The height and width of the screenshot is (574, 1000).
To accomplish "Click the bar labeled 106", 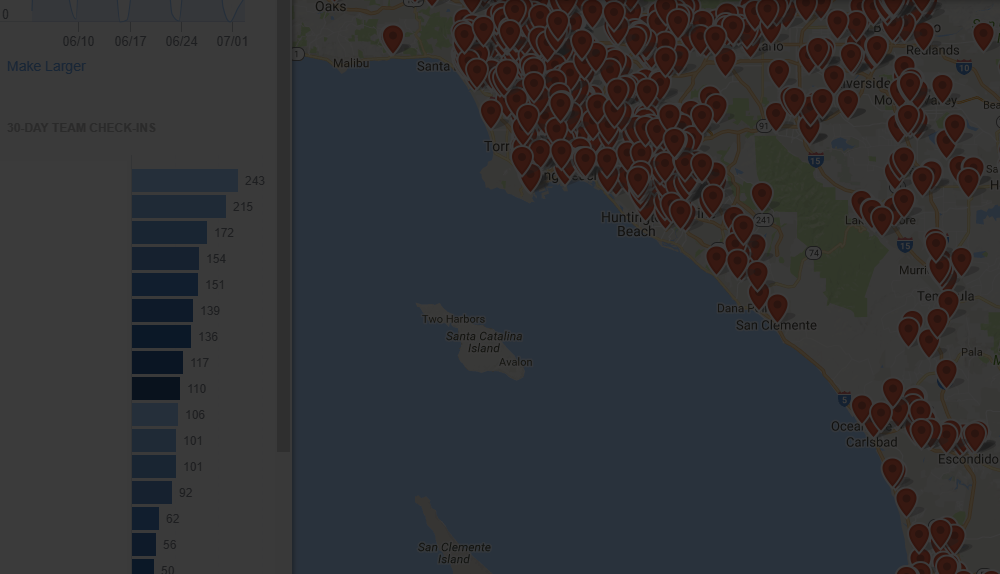I will [155, 415].
